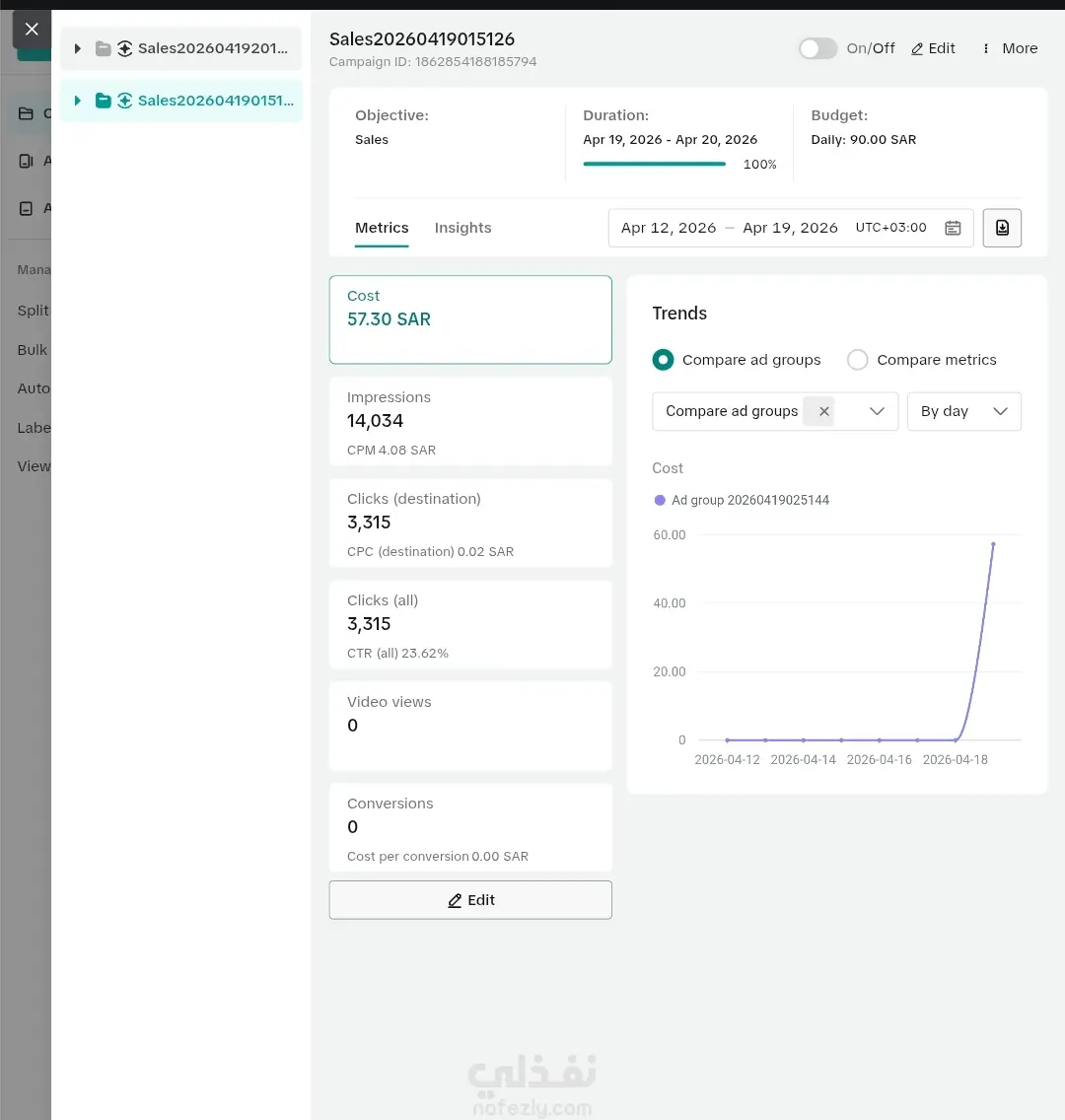1065x1120 pixels.
Task: Click the pencil icon next to top Edit
Action: click(917, 49)
